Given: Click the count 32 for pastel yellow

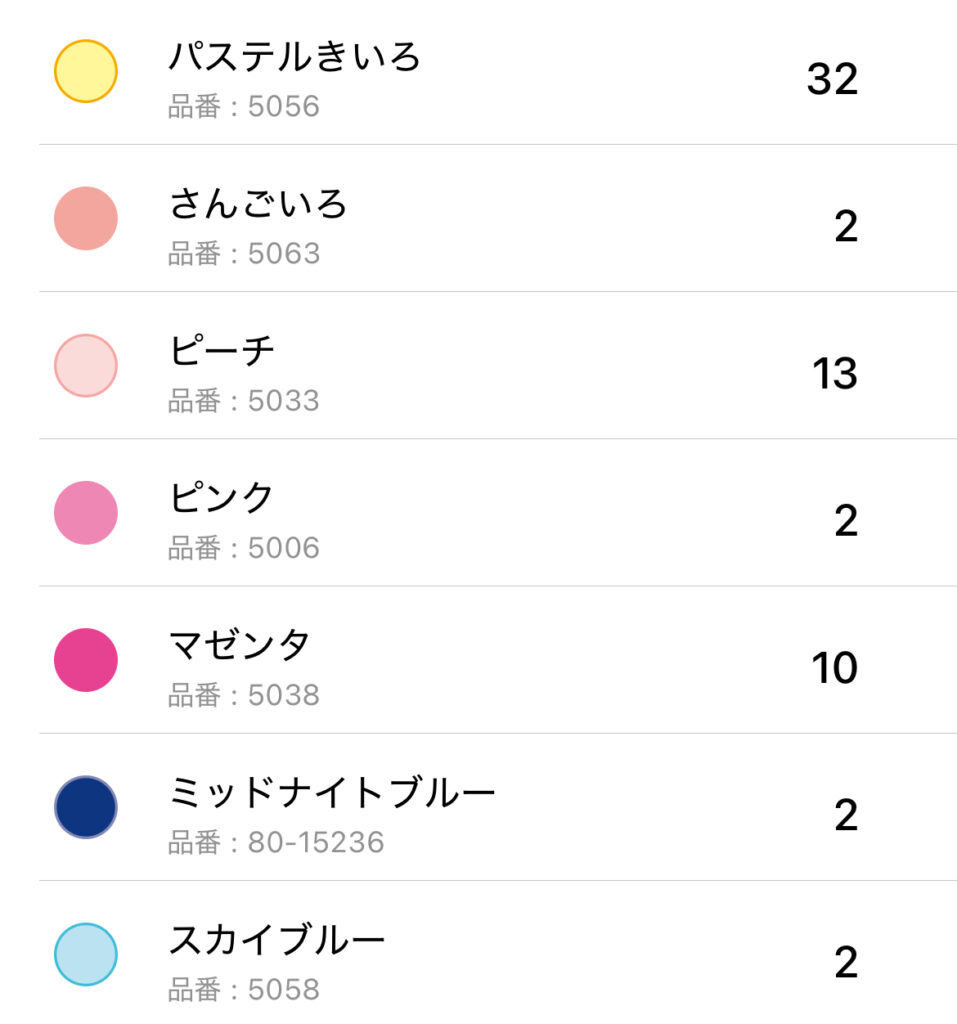Looking at the screenshot, I should tap(832, 78).
